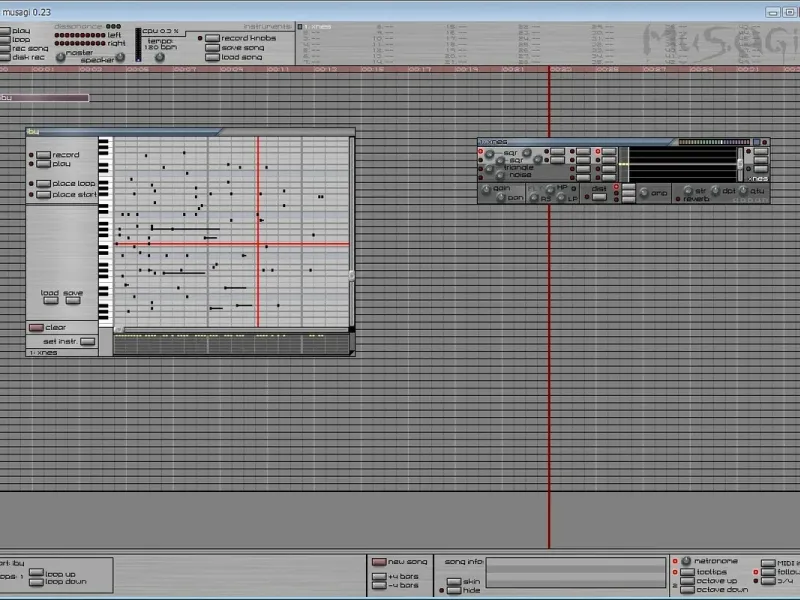This screenshot has width=800, height=600.
Task: Turn the noise oscillator knob in xnes
Action: (x=501, y=176)
